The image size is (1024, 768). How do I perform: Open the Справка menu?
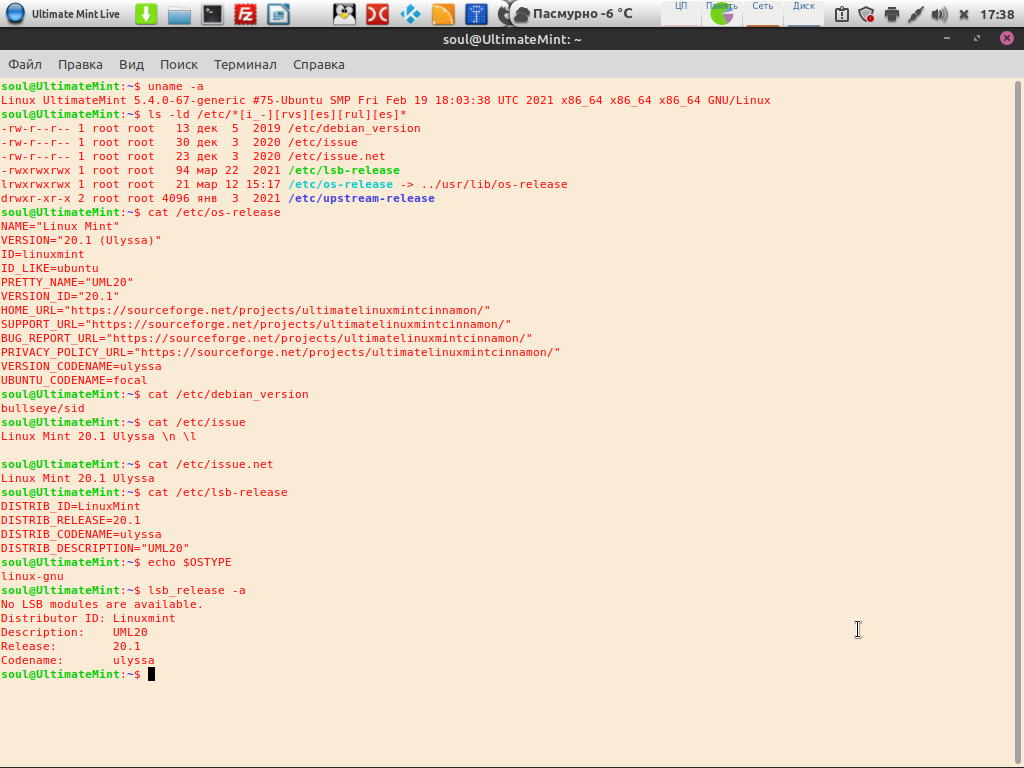coord(319,65)
